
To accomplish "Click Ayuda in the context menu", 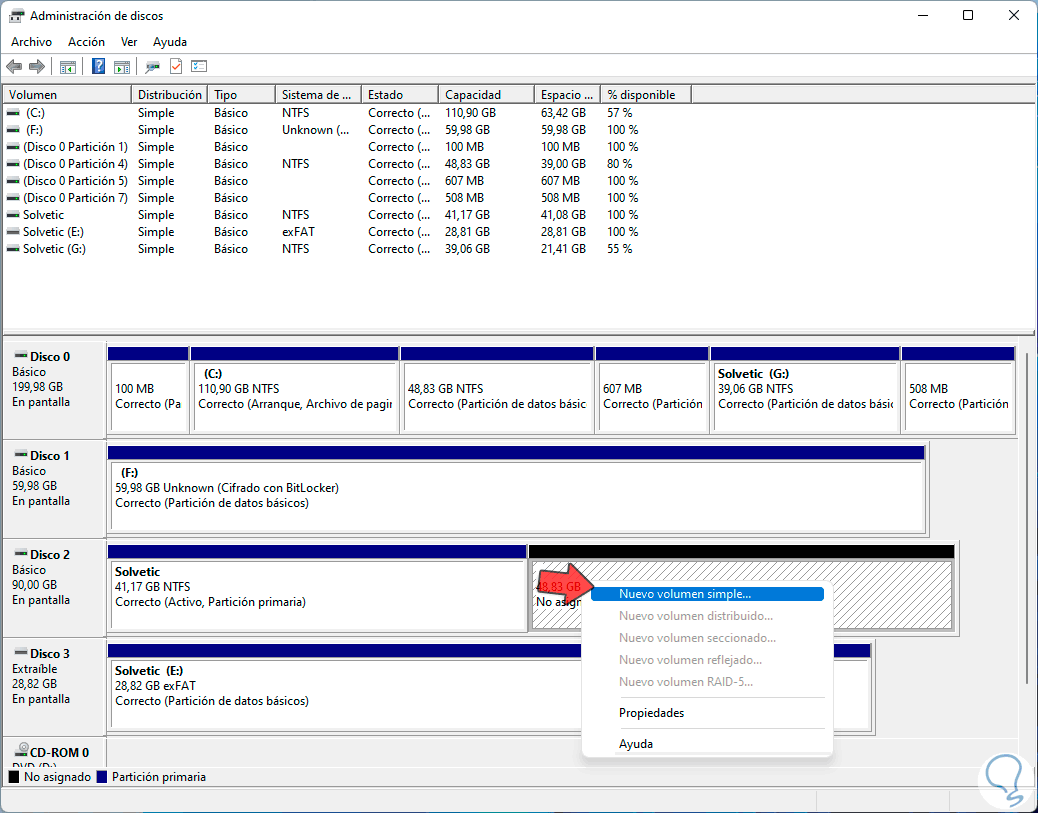I will coord(635,744).
